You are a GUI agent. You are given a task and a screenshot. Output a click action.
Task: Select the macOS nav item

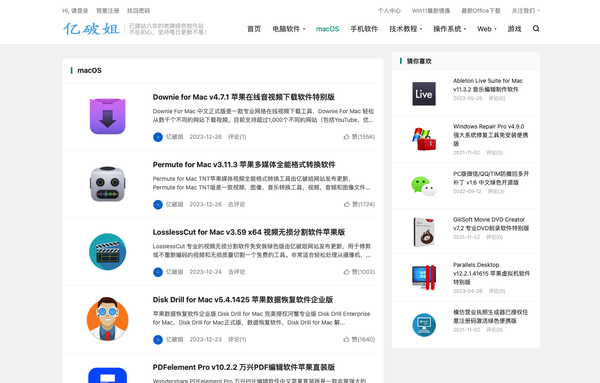(x=328, y=29)
